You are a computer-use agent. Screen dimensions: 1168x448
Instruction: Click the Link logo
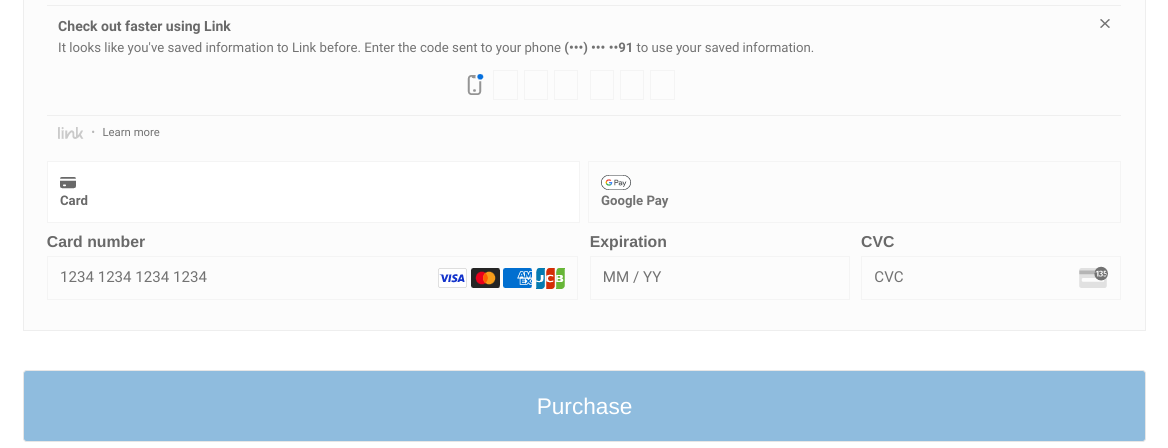point(70,133)
